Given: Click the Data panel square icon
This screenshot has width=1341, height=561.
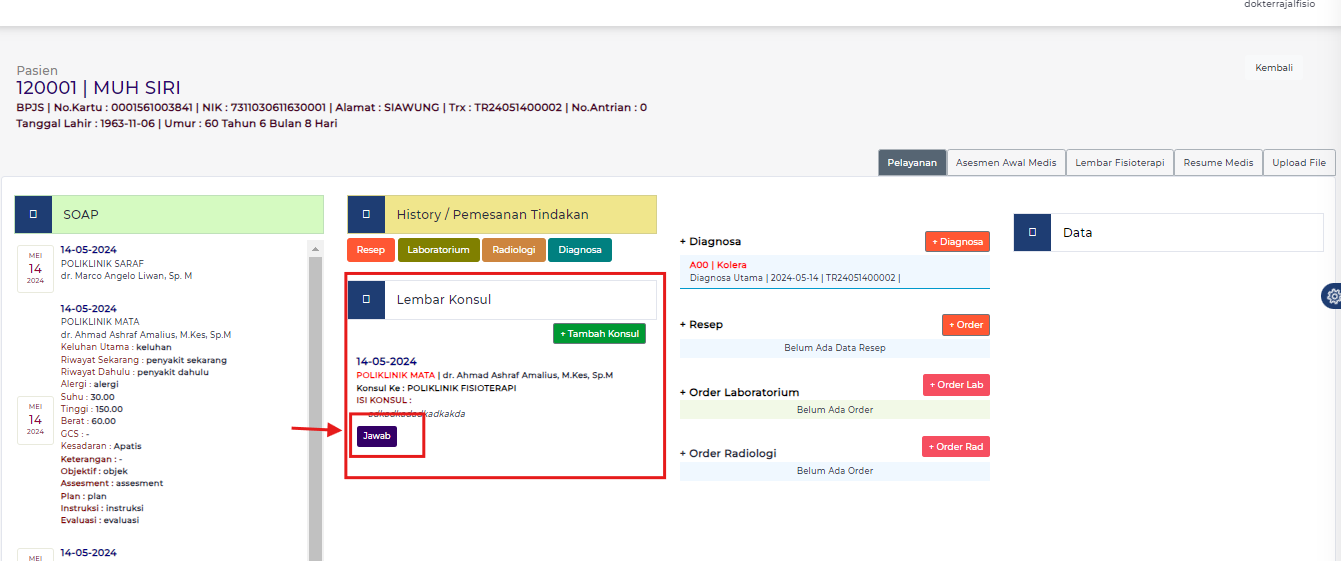Looking at the screenshot, I should [1032, 232].
